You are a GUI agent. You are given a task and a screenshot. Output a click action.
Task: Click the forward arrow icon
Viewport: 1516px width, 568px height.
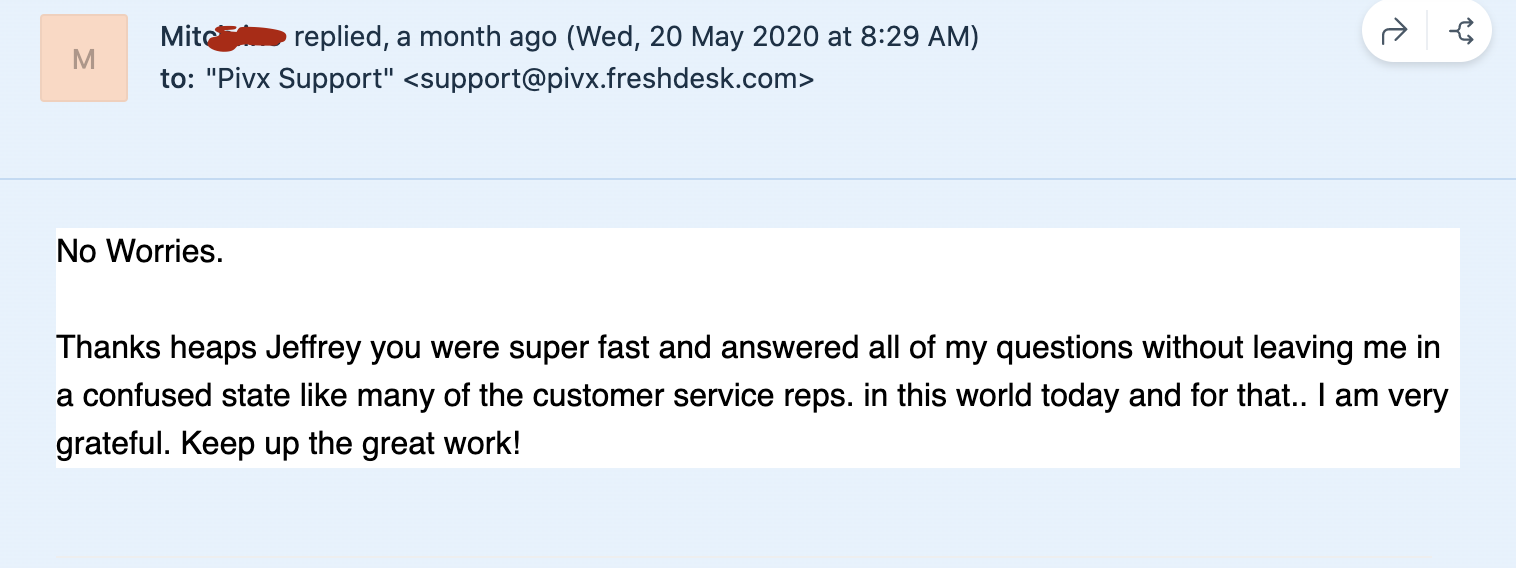click(1393, 33)
